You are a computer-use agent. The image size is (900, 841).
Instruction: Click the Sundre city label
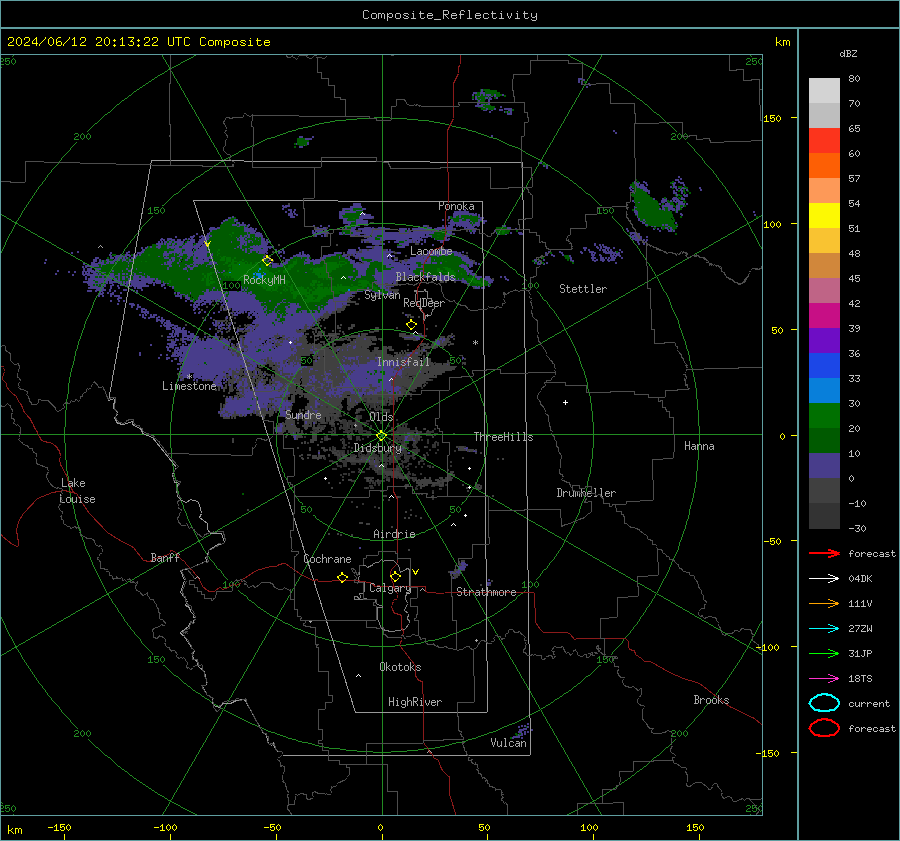[x=303, y=415]
